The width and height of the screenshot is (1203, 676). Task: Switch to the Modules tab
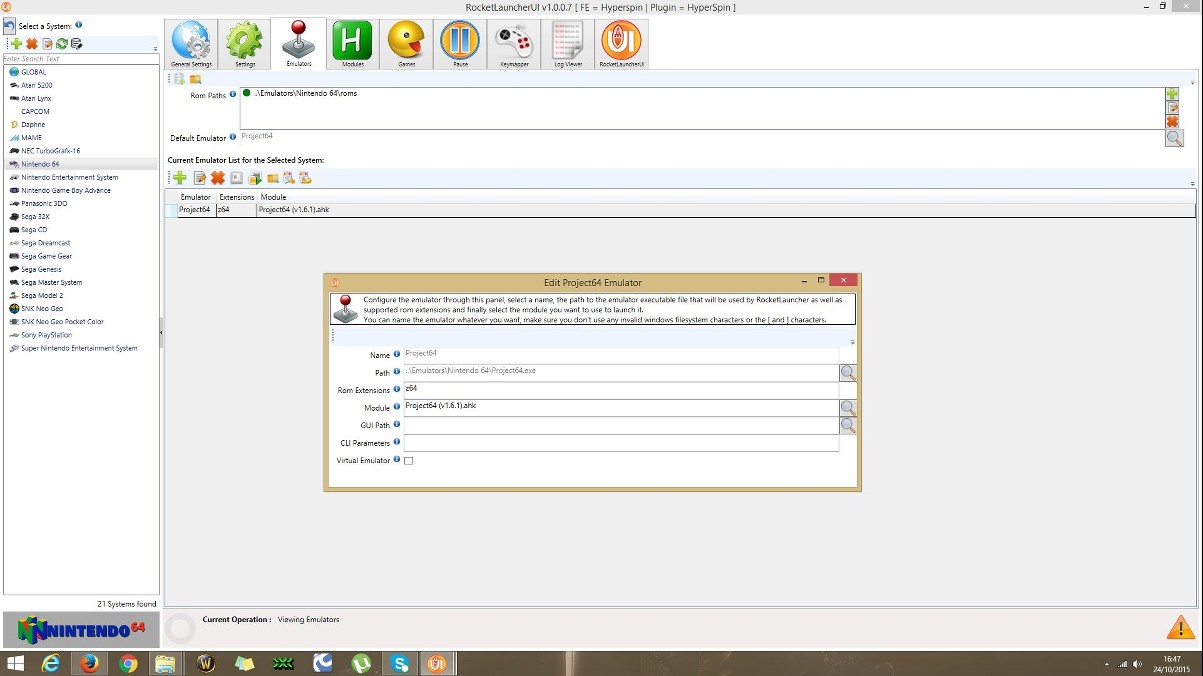352,44
